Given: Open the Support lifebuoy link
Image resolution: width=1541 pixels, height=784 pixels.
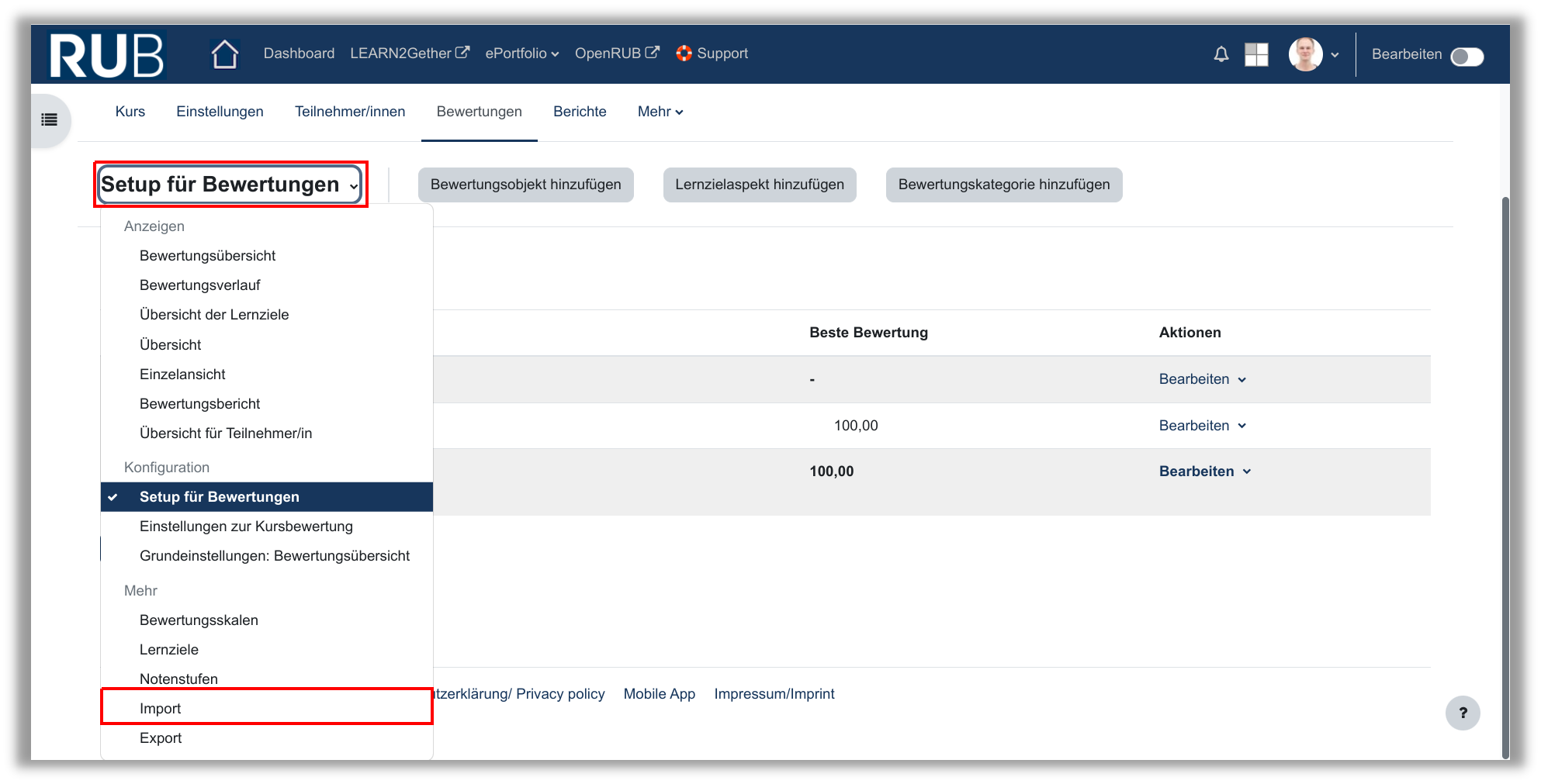Looking at the screenshot, I should tap(712, 54).
